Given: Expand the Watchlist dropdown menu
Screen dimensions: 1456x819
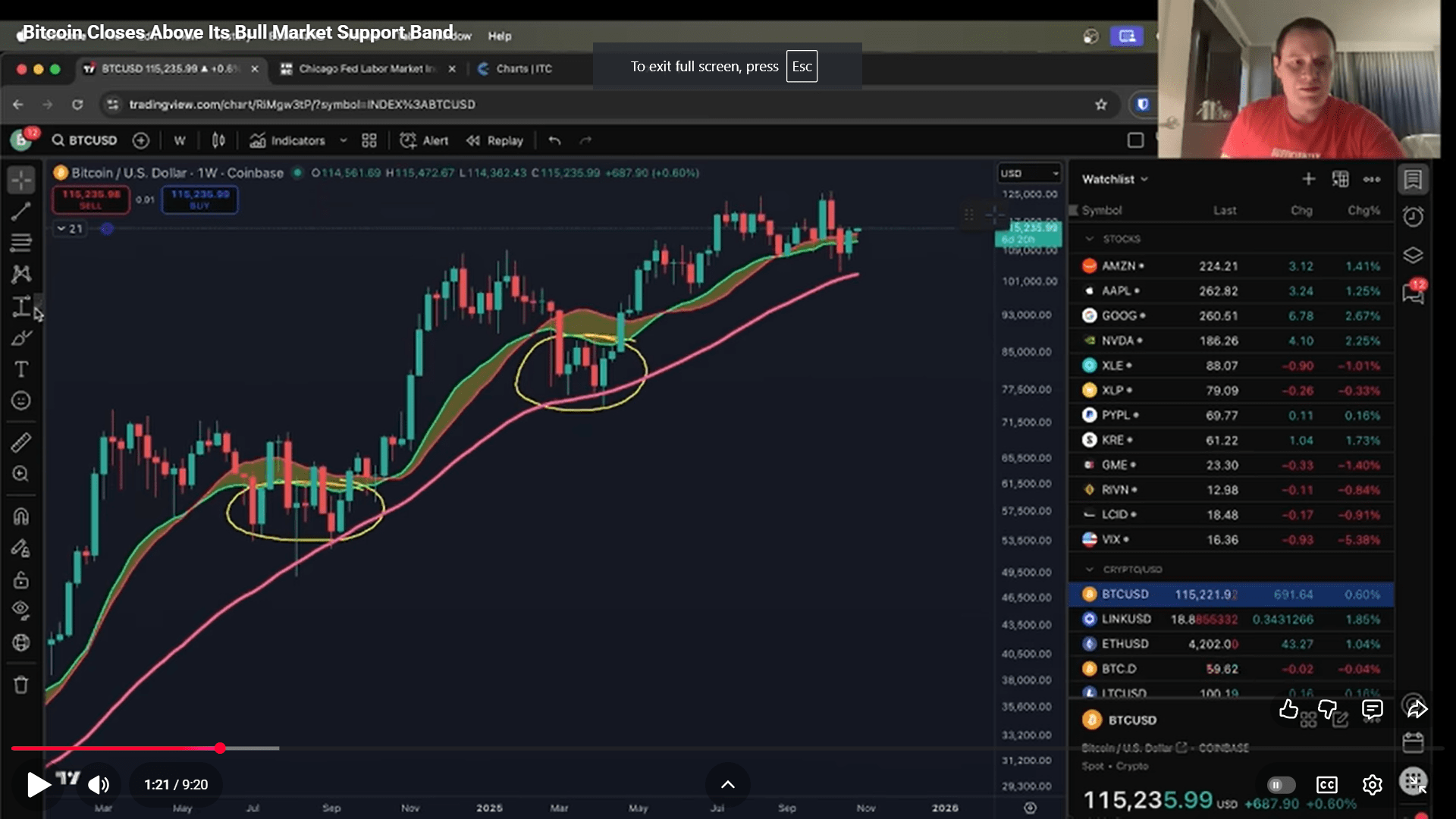Looking at the screenshot, I should coord(1115,179).
